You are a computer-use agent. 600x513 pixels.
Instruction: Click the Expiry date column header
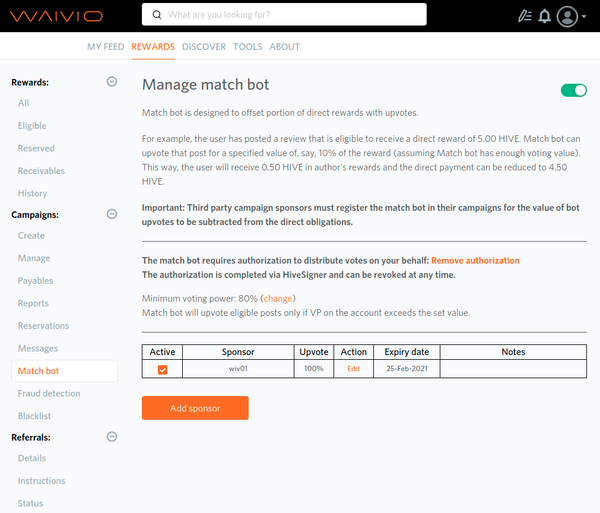pyautogui.click(x=407, y=352)
